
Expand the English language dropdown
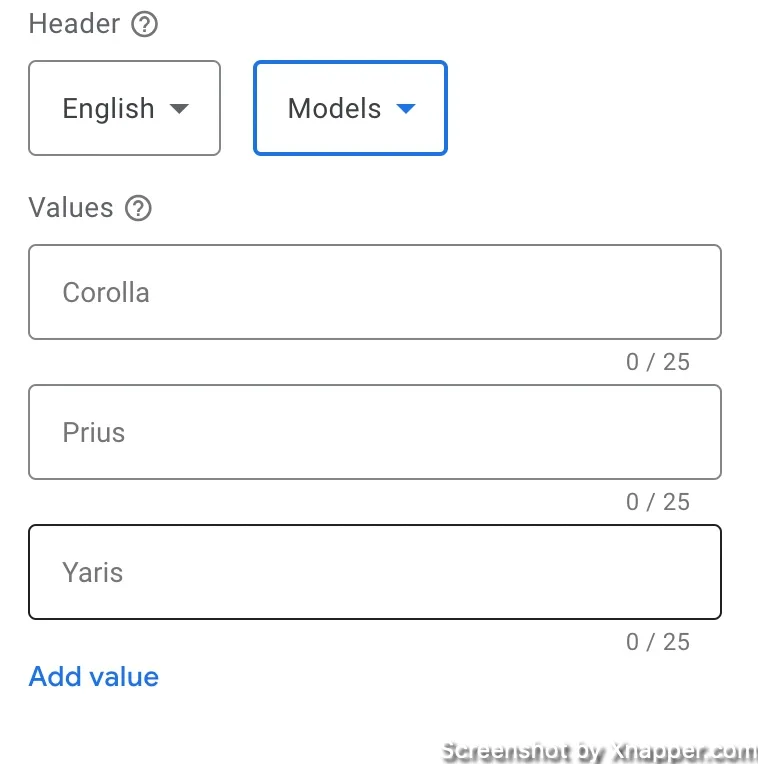(x=124, y=108)
